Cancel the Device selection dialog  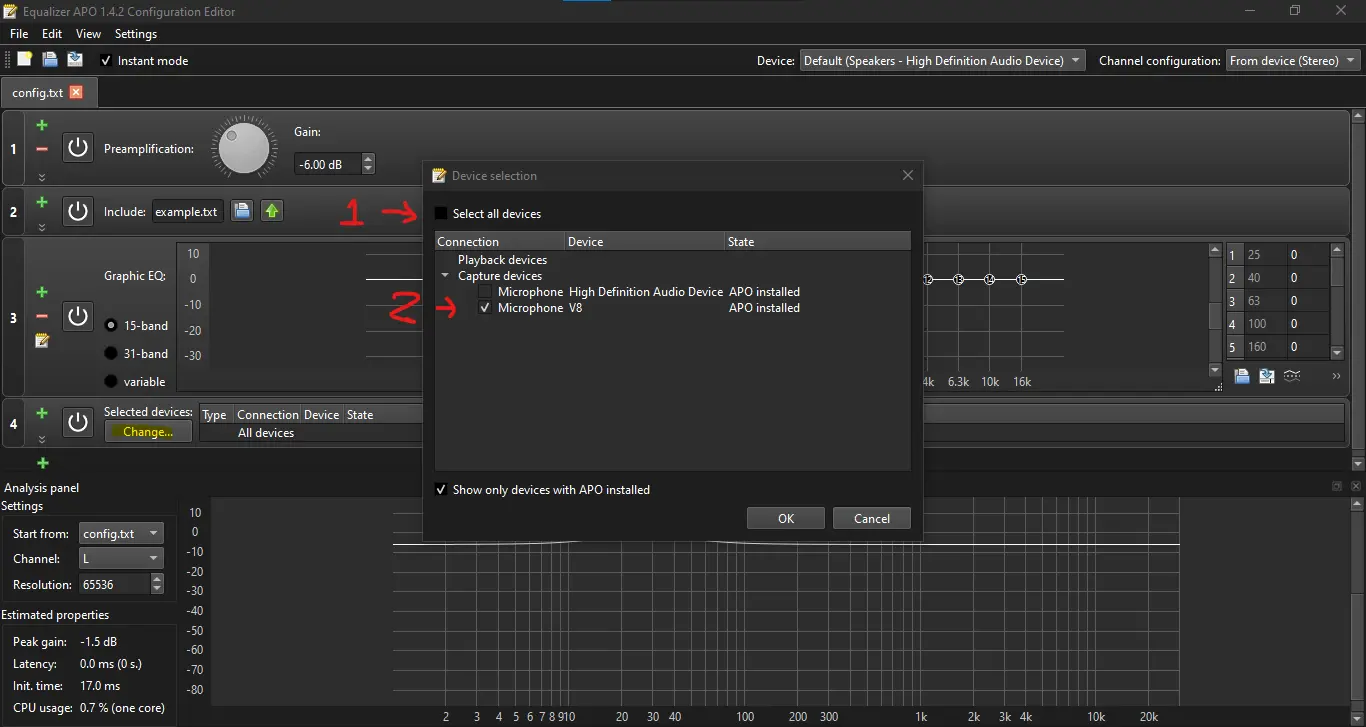point(872,518)
